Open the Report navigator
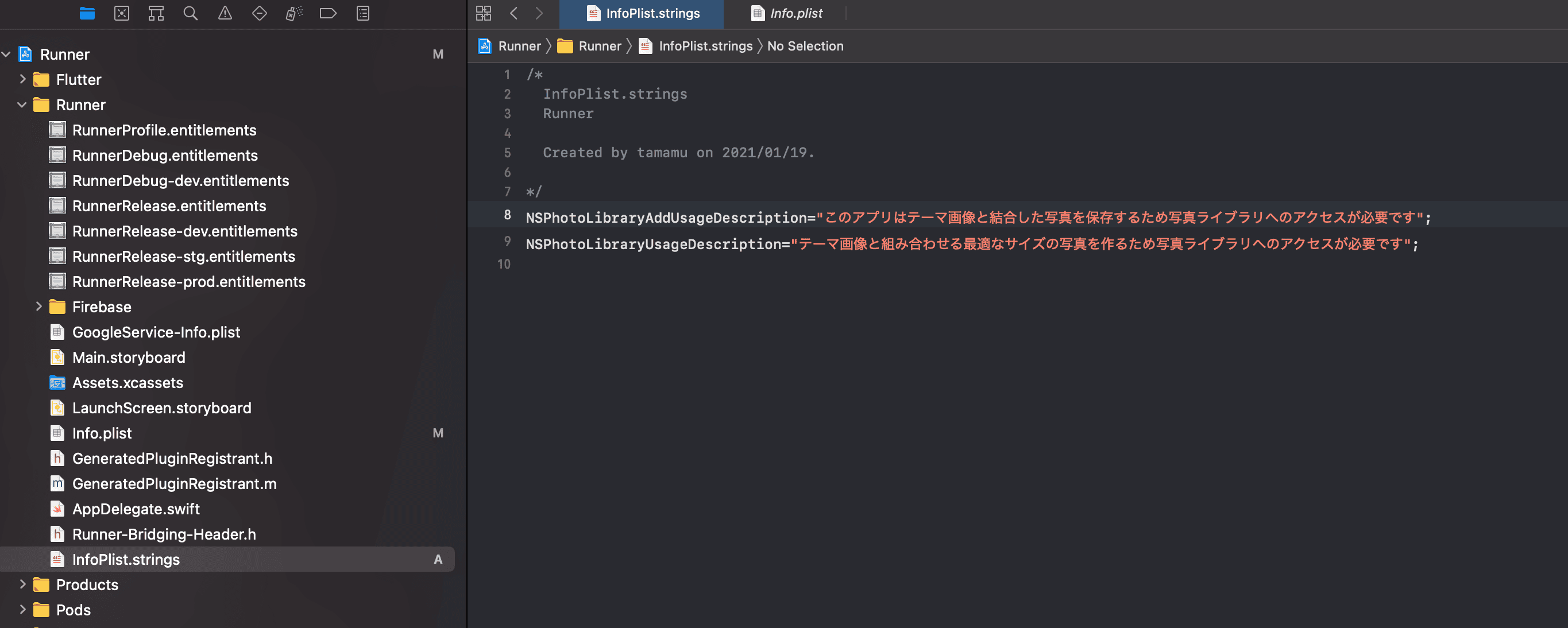Viewport: 1568px width, 628px height. point(363,13)
